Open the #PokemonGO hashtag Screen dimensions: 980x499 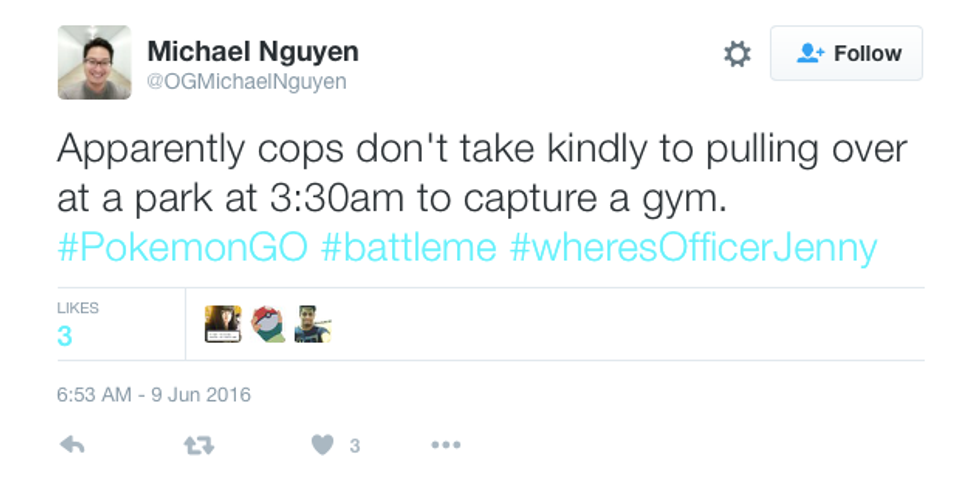(x=182, y=247)
